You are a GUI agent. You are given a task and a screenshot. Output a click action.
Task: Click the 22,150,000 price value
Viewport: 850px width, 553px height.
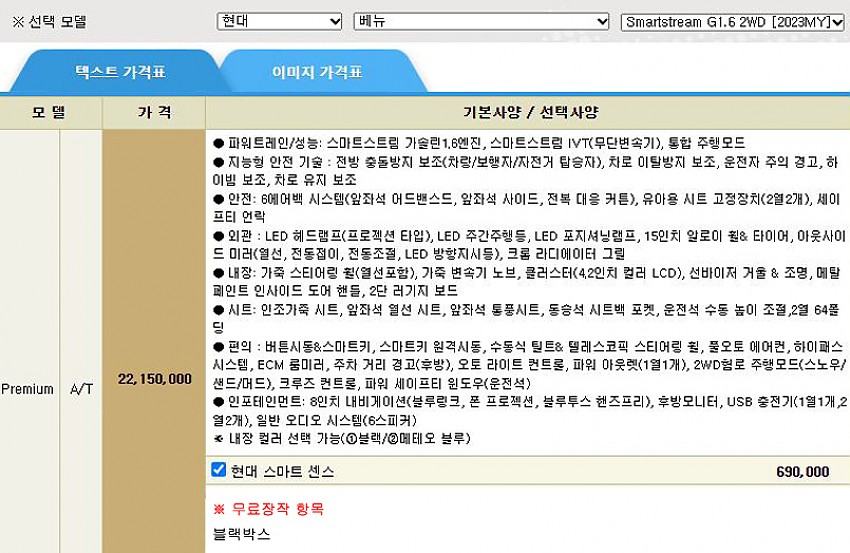coord(154,379)
